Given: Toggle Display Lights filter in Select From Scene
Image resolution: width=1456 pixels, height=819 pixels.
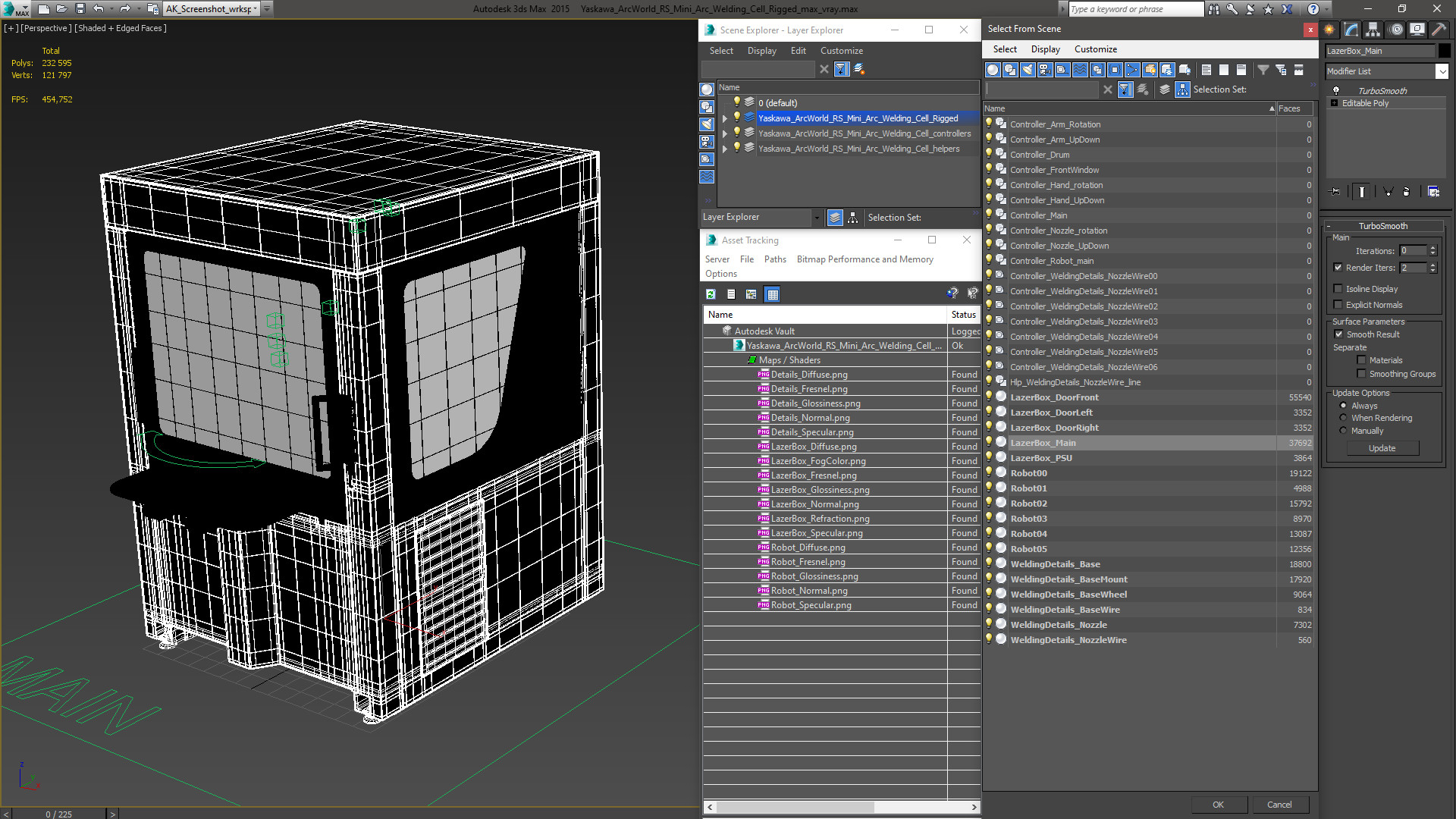Looking at the screenshot, I should [x=1028, y=70].
